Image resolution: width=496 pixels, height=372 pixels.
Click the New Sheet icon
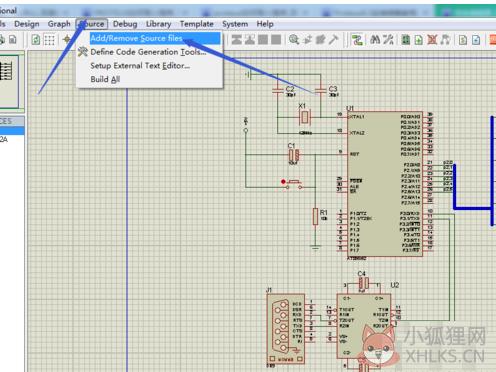tap(419, 40)
